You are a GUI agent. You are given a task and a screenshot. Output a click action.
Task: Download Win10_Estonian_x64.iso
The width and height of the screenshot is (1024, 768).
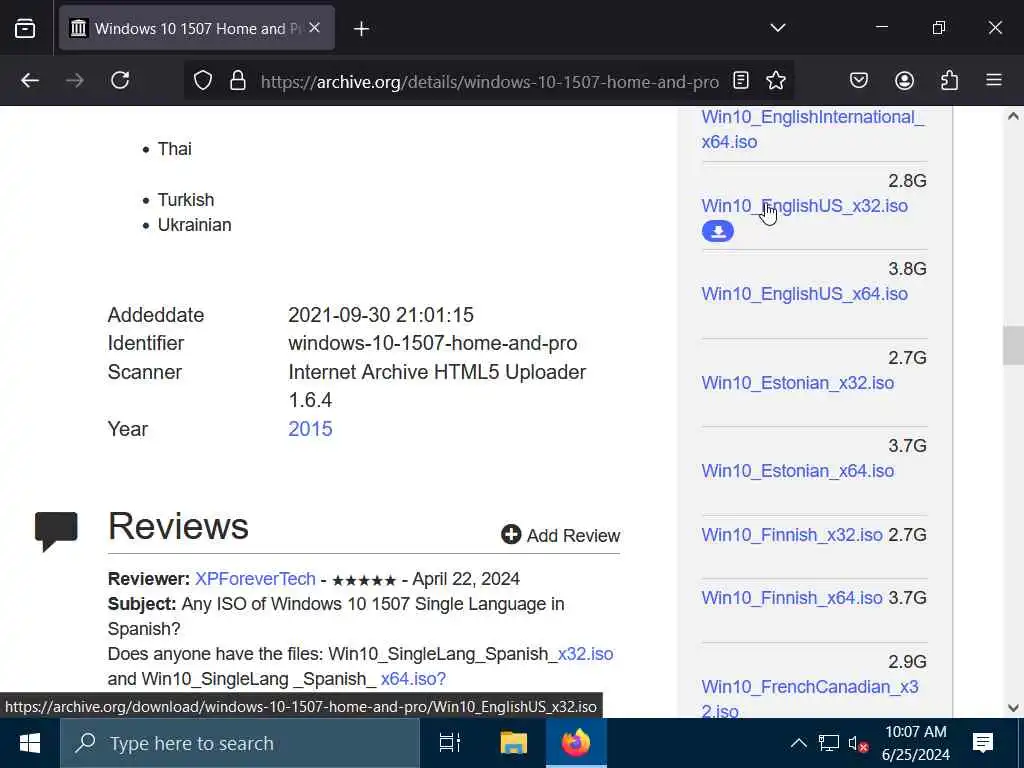pyautogui.click(x=797, y=471)
